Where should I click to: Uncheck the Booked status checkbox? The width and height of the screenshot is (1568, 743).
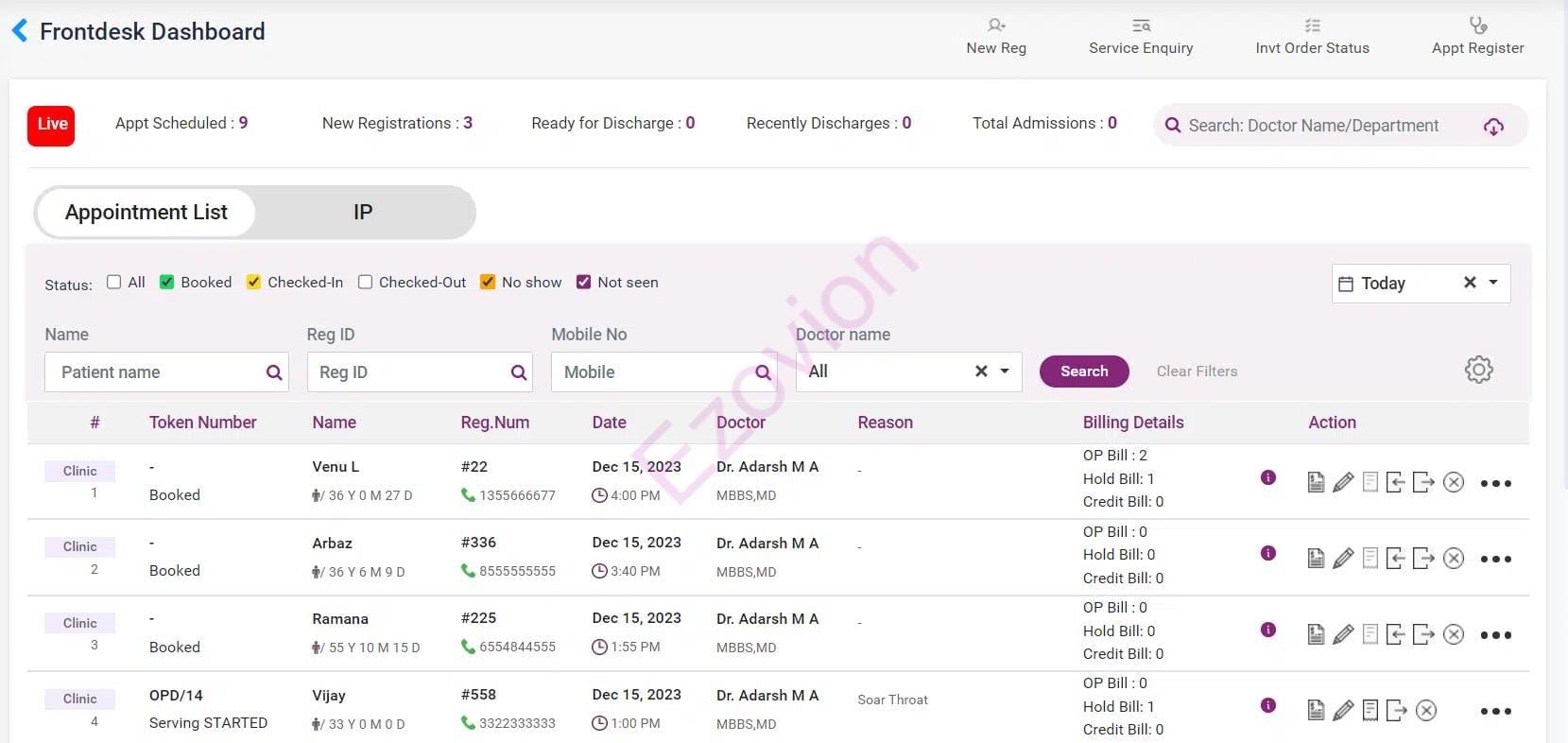pos(167,282)
